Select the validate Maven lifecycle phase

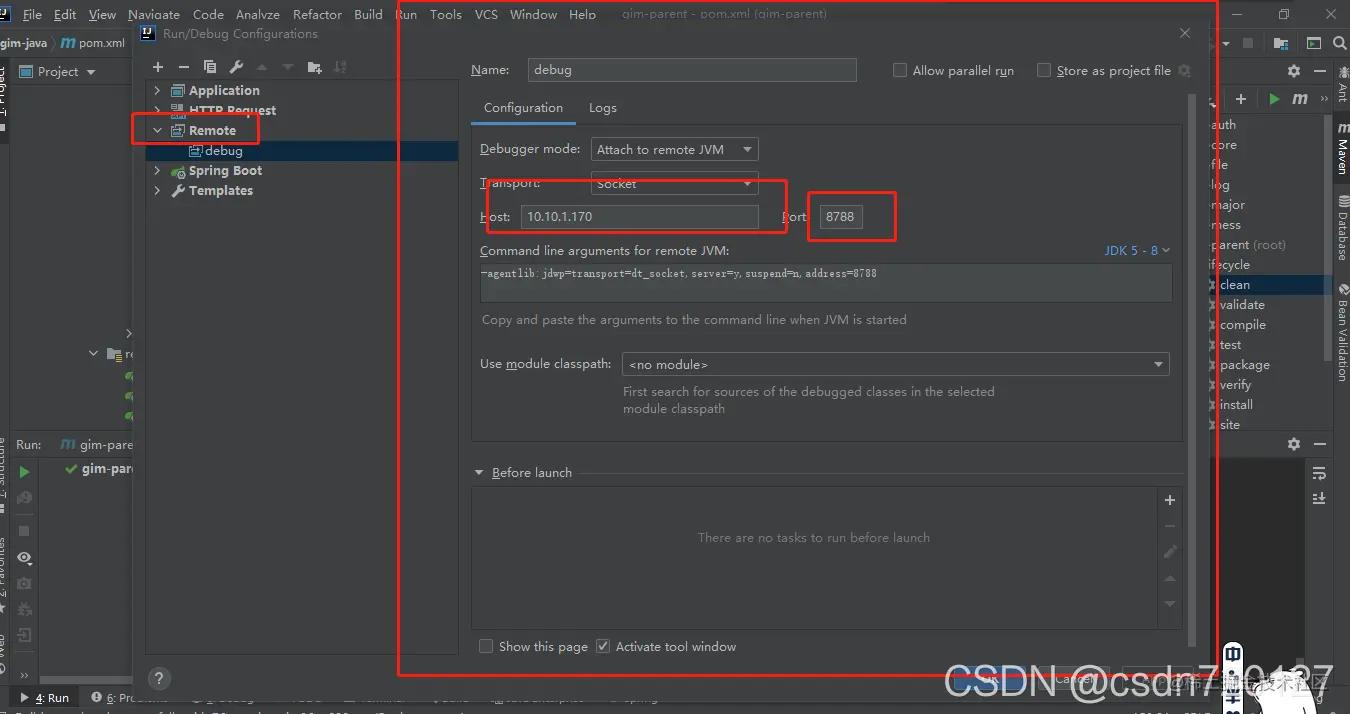pyautogui.click(x=1242, y=304)
